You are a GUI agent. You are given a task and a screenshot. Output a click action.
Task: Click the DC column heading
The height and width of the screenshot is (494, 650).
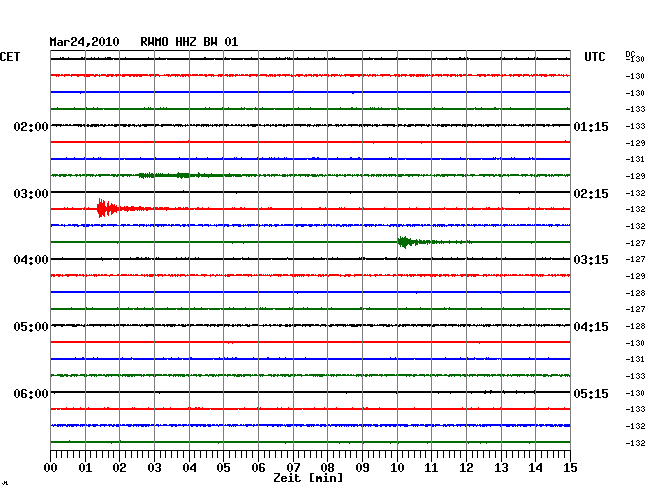pyautogui.click(x=630, y=54)
